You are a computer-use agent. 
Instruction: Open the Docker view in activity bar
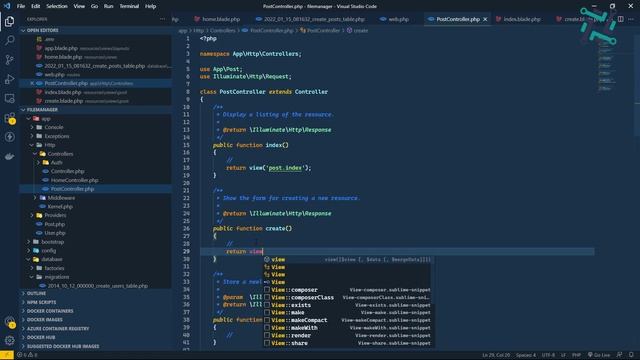pyautogui.click(x=9, y=156)
